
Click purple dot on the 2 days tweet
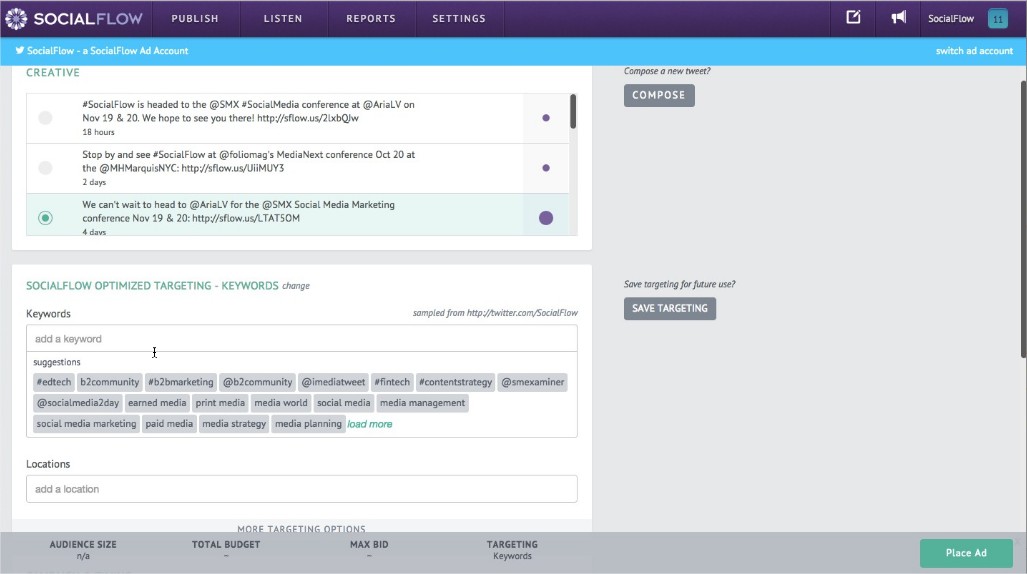click(546, 168)
